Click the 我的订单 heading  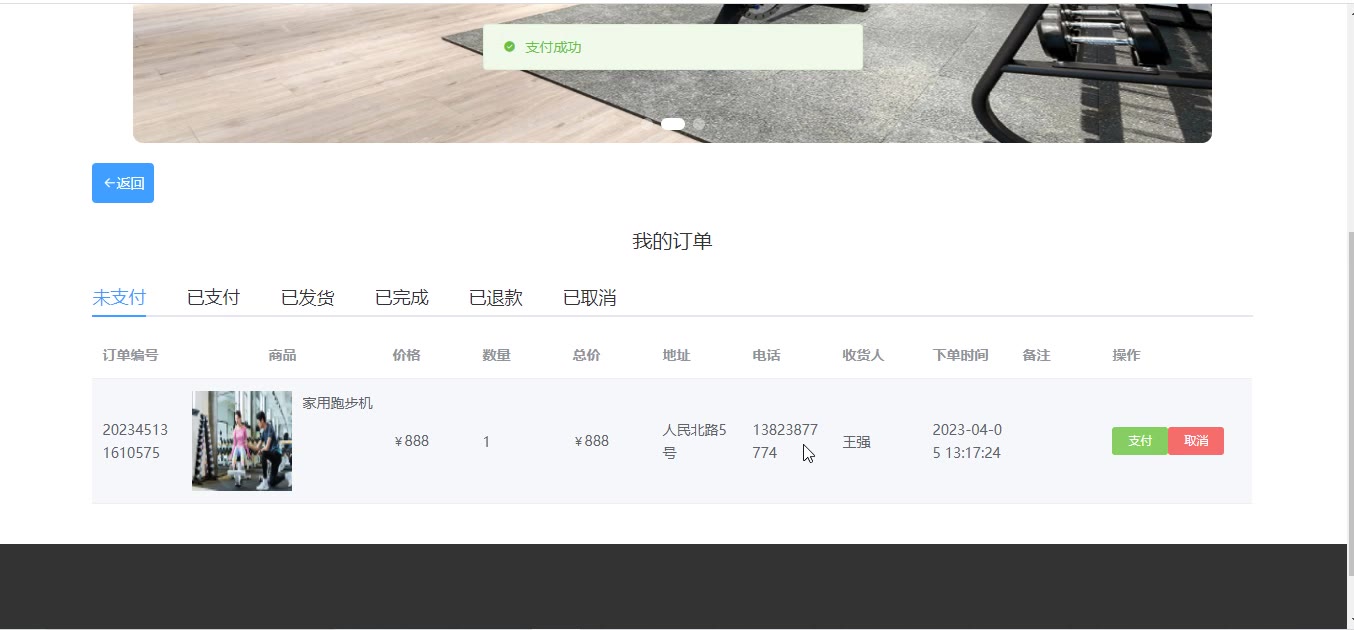[672, 241]
